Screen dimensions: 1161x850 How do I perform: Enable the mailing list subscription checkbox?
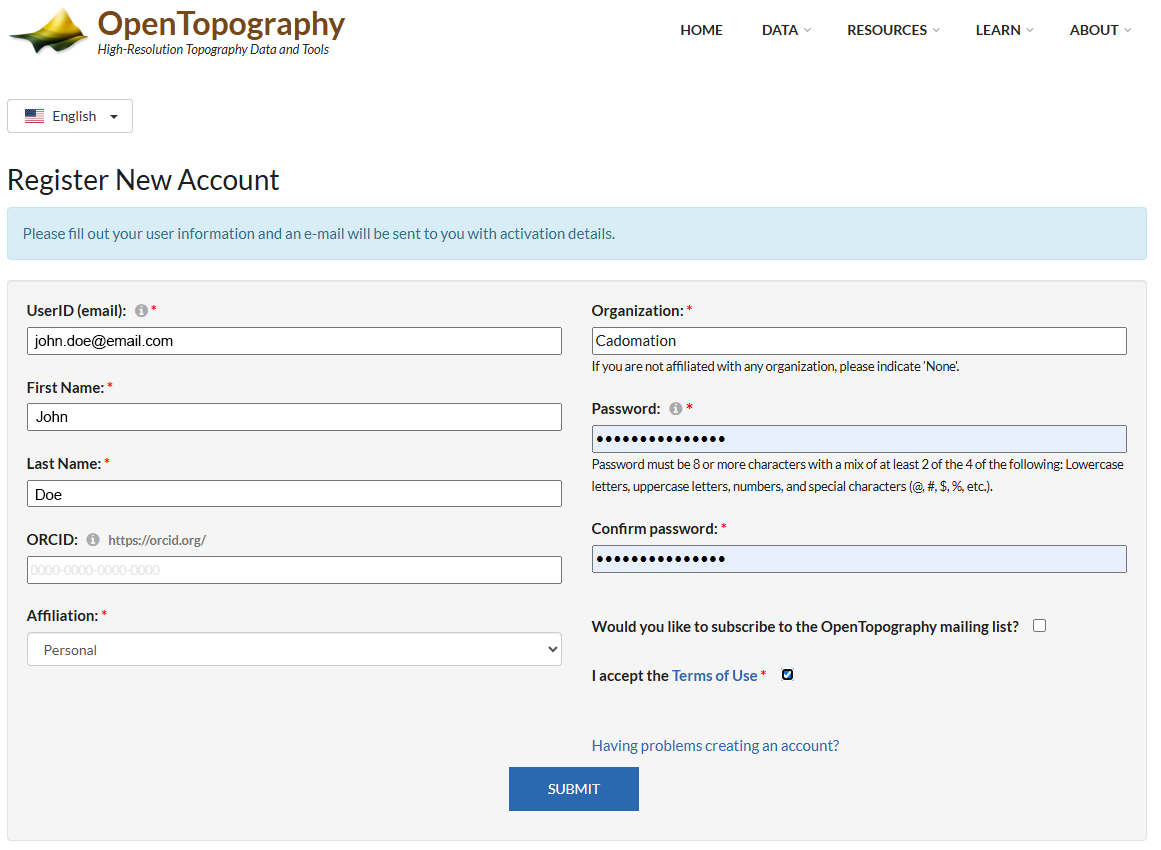[1040, 626]
